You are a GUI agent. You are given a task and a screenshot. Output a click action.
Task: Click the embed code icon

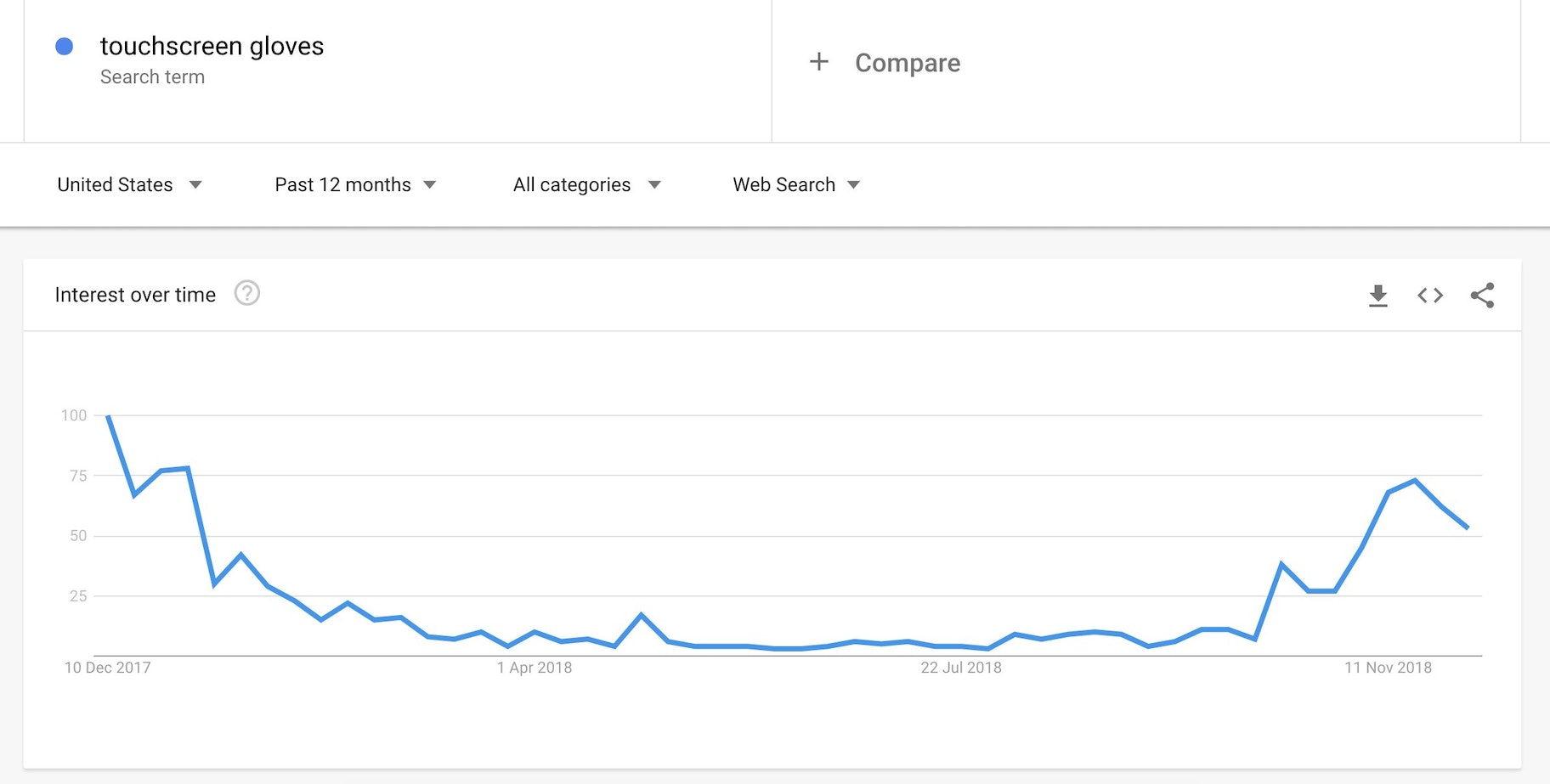1430,296
